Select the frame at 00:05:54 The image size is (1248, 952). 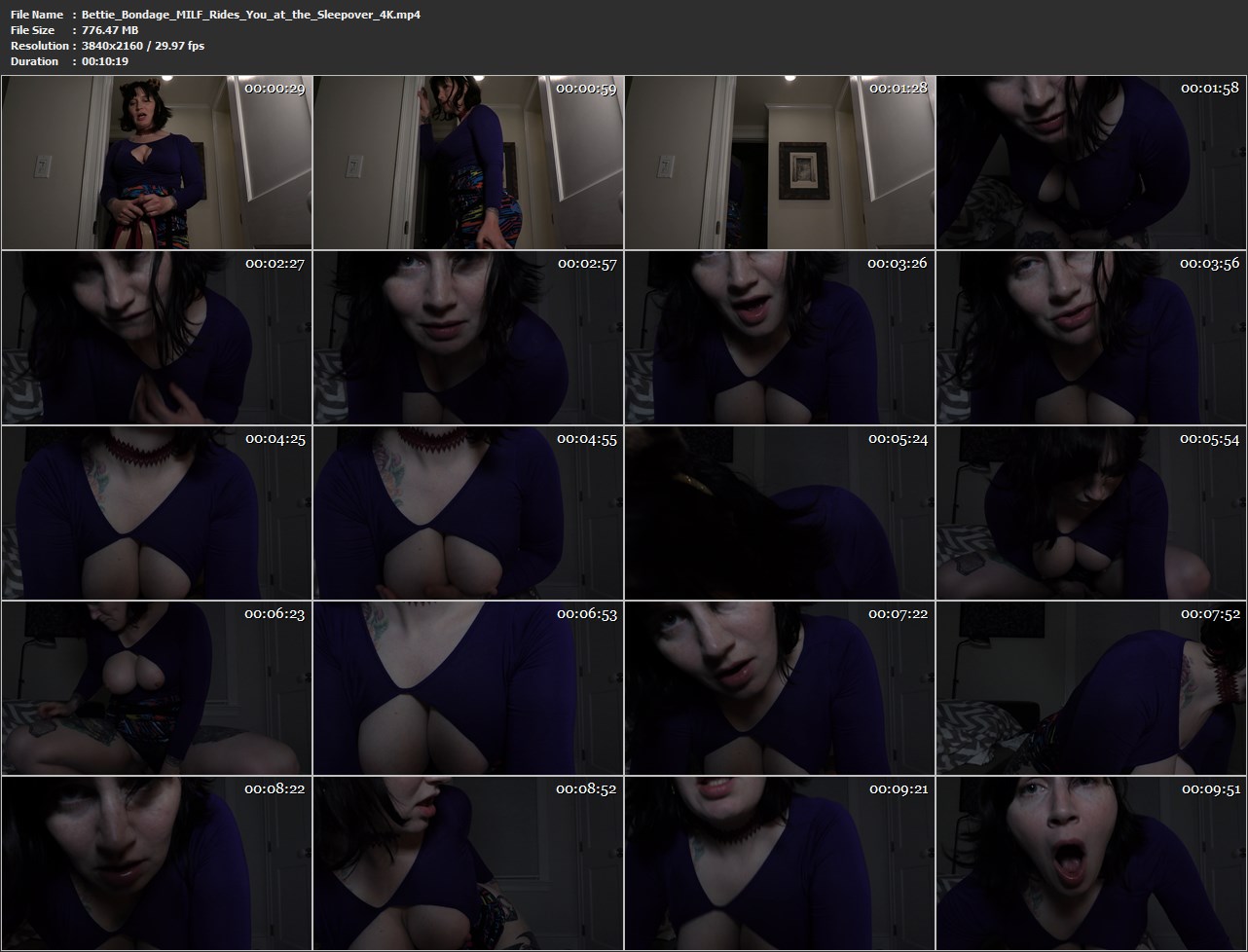coord(1091,513)
